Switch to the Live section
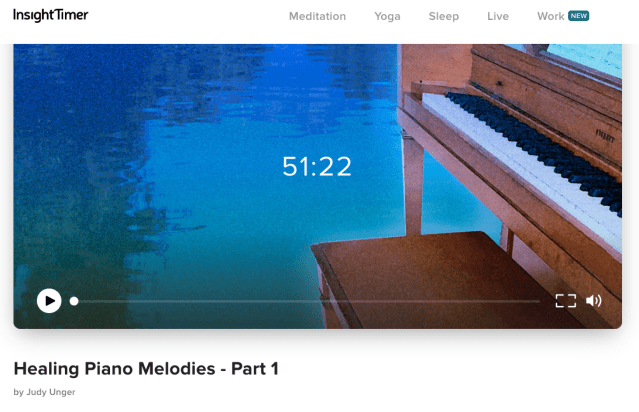 (x=498, y=16)
